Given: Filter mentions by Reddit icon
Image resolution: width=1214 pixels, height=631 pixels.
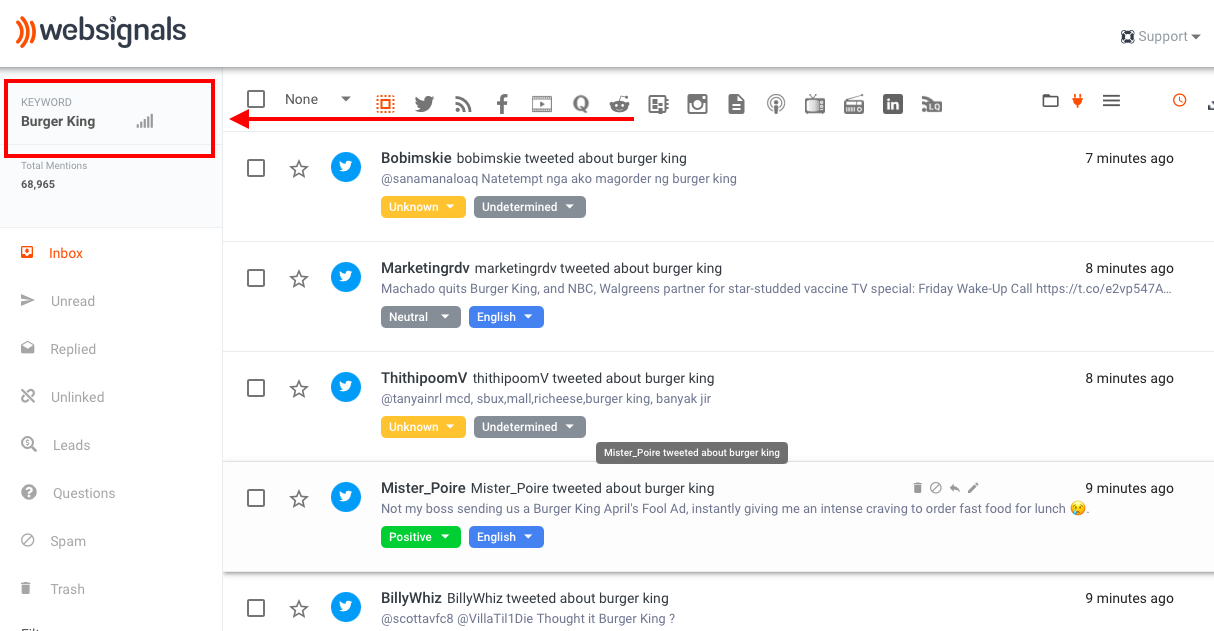Looking at the screenshot, I should click(x=620, y=103).
